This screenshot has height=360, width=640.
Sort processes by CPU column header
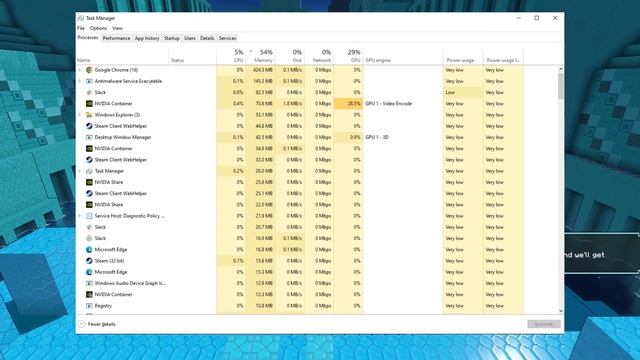(231, 56)
